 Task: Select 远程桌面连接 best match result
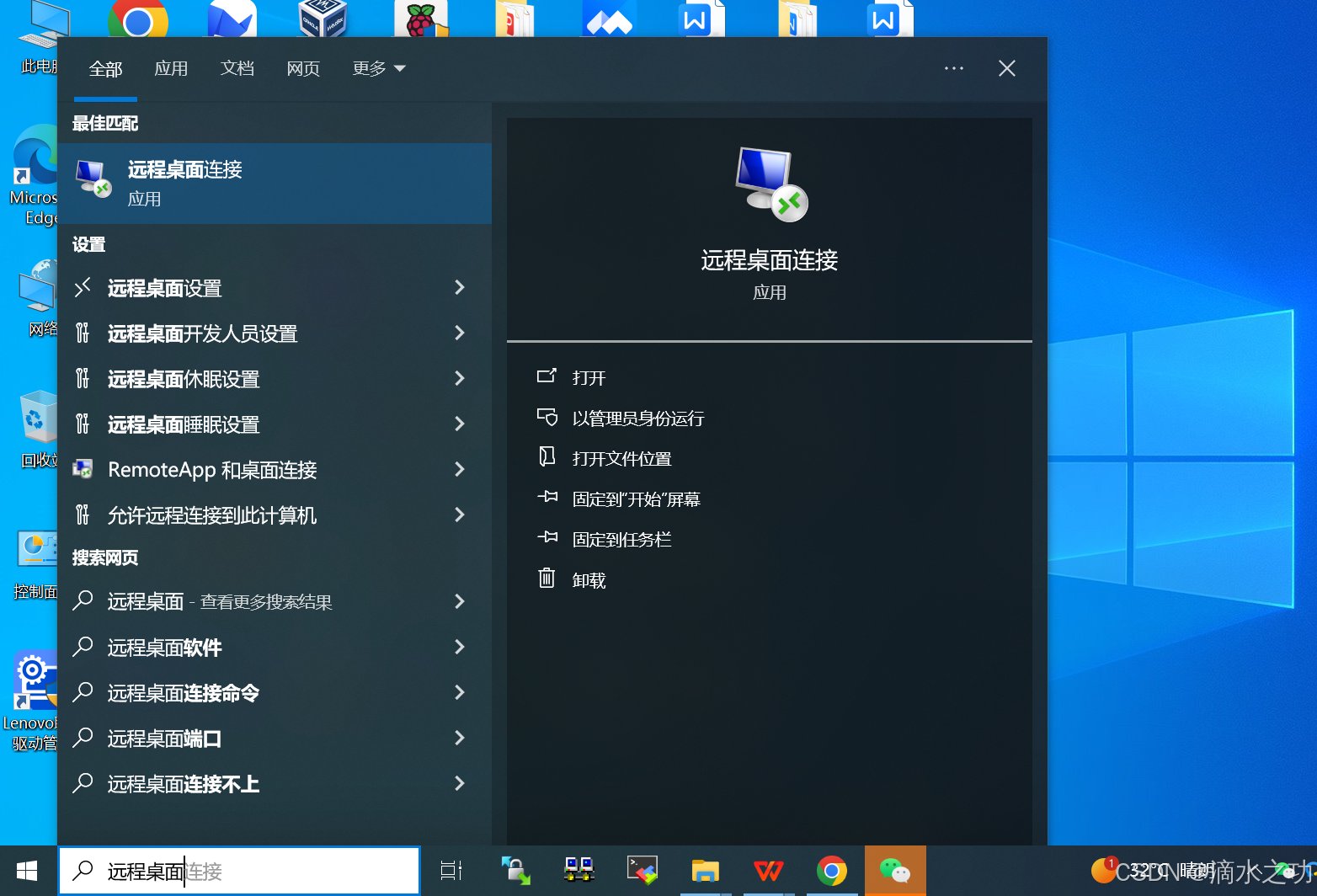tap(274, 183)
